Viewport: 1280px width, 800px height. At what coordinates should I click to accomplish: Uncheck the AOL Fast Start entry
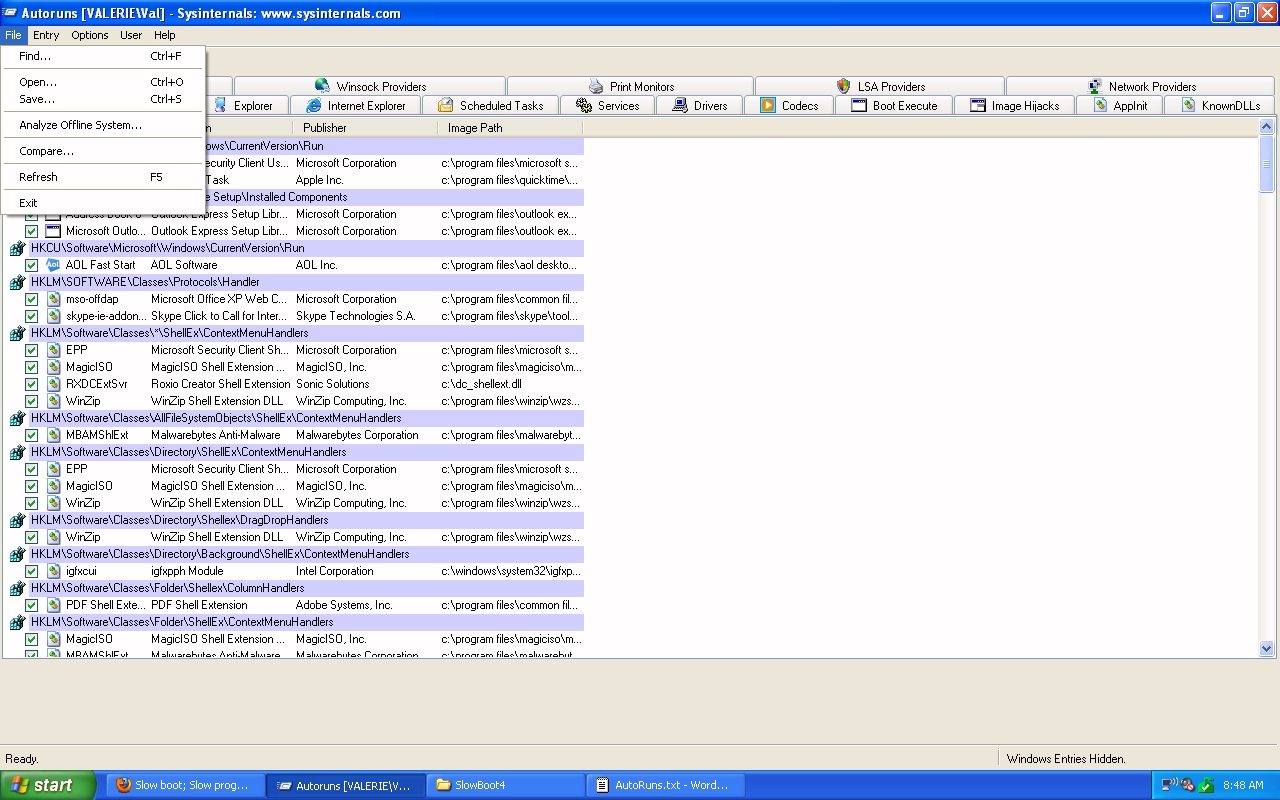point(31,265)
